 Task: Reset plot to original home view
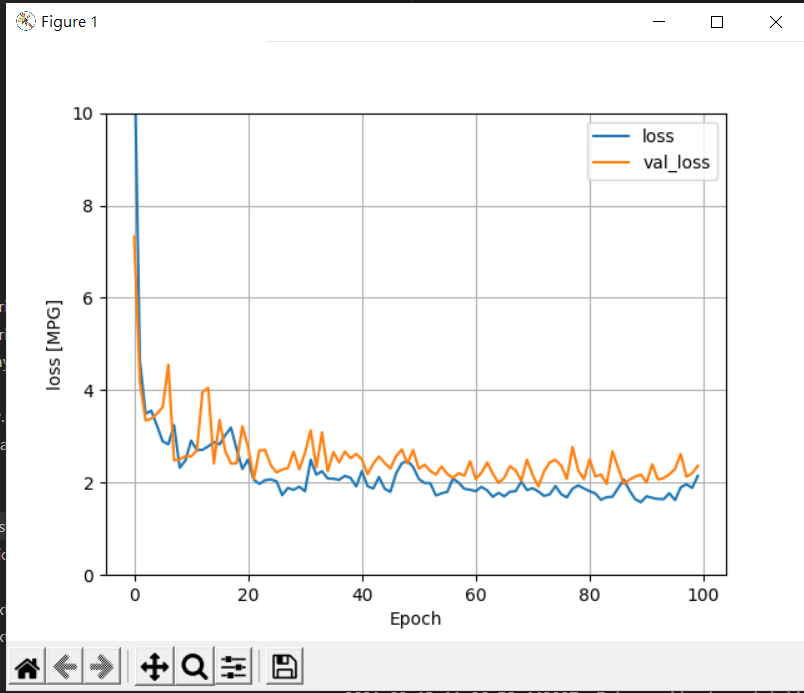coord(27,666)
